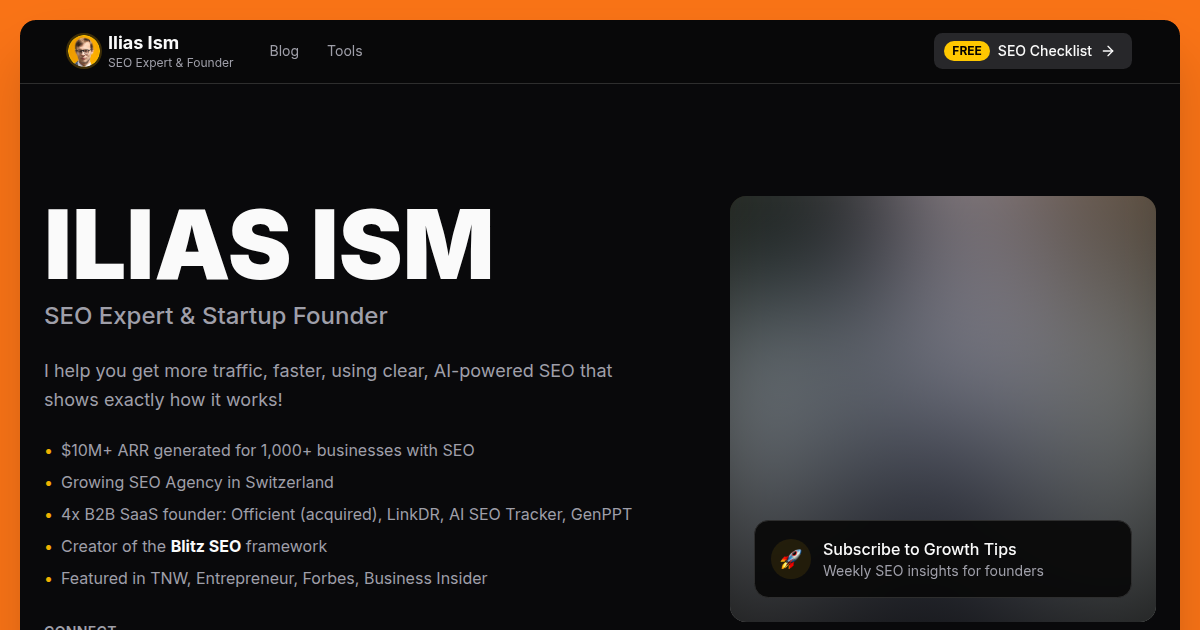Click Growing SEO Agency in Switzerland item

point(197,483)
